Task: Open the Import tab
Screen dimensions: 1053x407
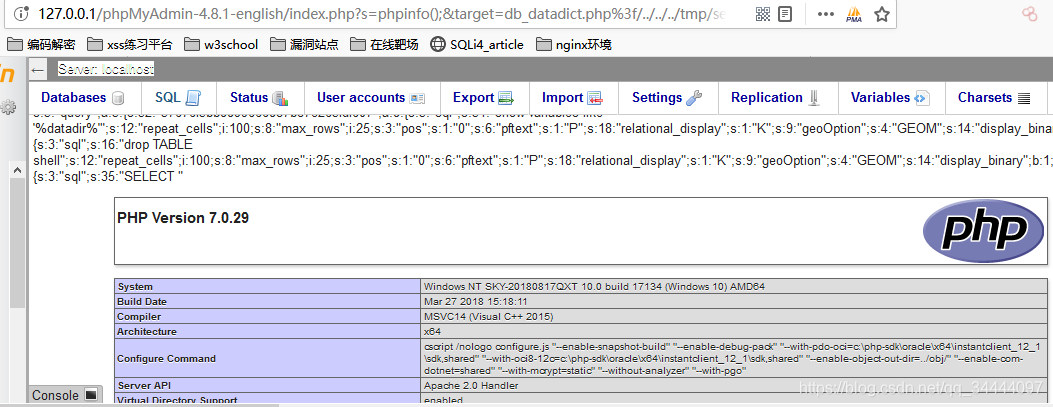Action: pos(573,98)
